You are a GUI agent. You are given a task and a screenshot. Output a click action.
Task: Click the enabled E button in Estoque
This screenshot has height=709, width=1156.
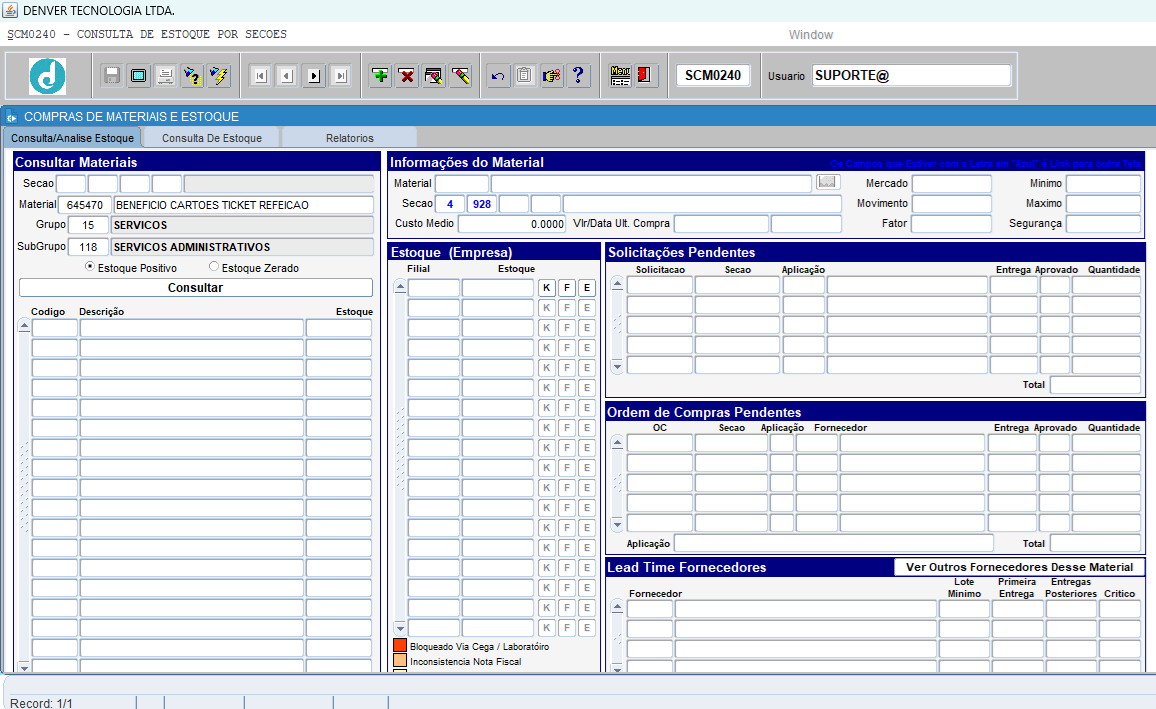[587, 288]
